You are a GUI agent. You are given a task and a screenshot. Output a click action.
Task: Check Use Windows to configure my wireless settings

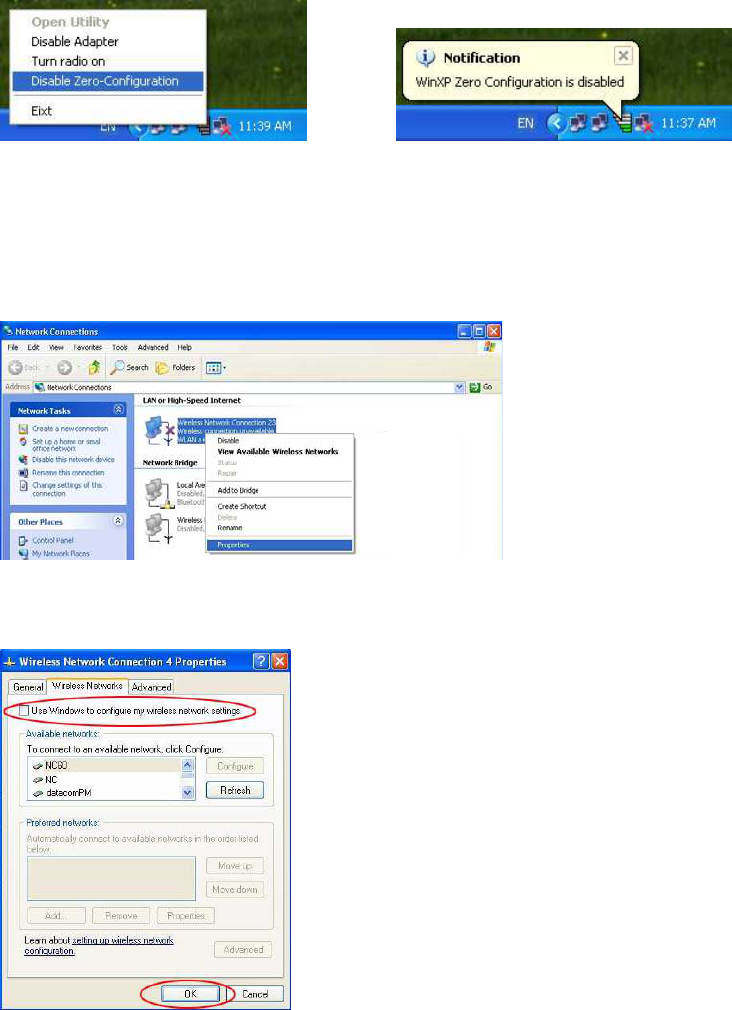coord(24,710)
